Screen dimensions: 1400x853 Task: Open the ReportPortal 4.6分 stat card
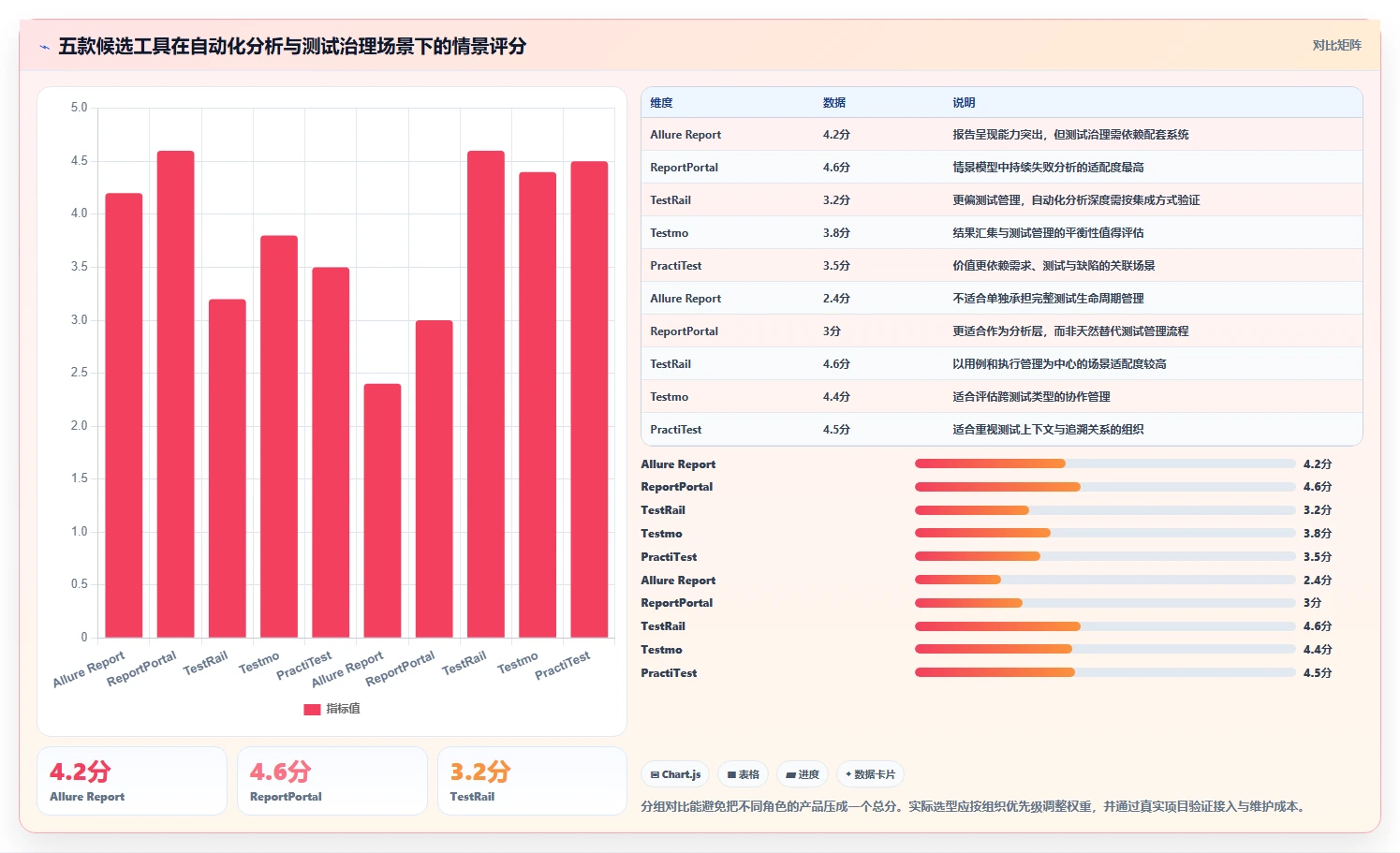pyautogui.click(x=332, y=781)
